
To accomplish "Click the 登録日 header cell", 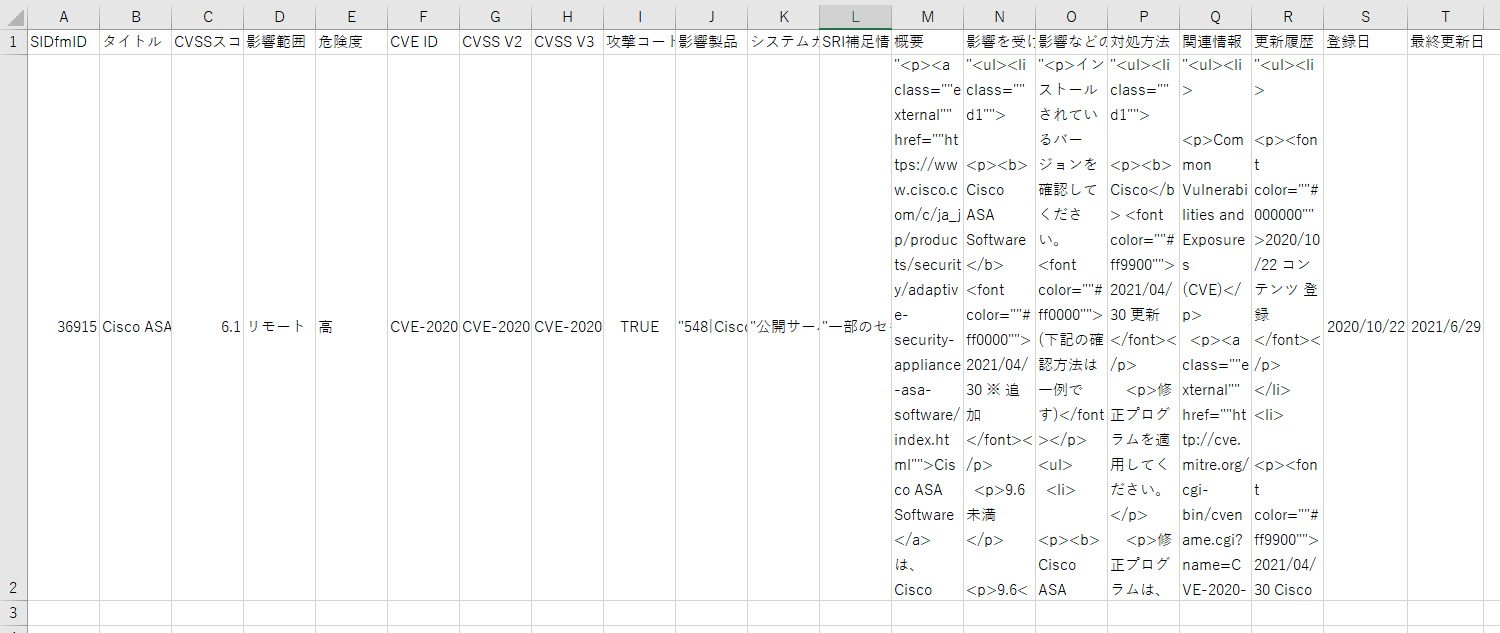I will point(1366,42).
